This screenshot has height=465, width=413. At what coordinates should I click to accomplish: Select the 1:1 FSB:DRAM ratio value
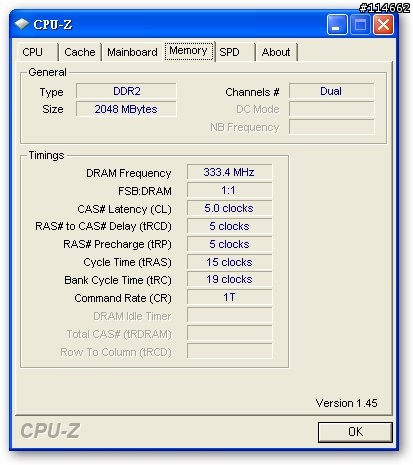pyautogui.click(x=229, y=190)
